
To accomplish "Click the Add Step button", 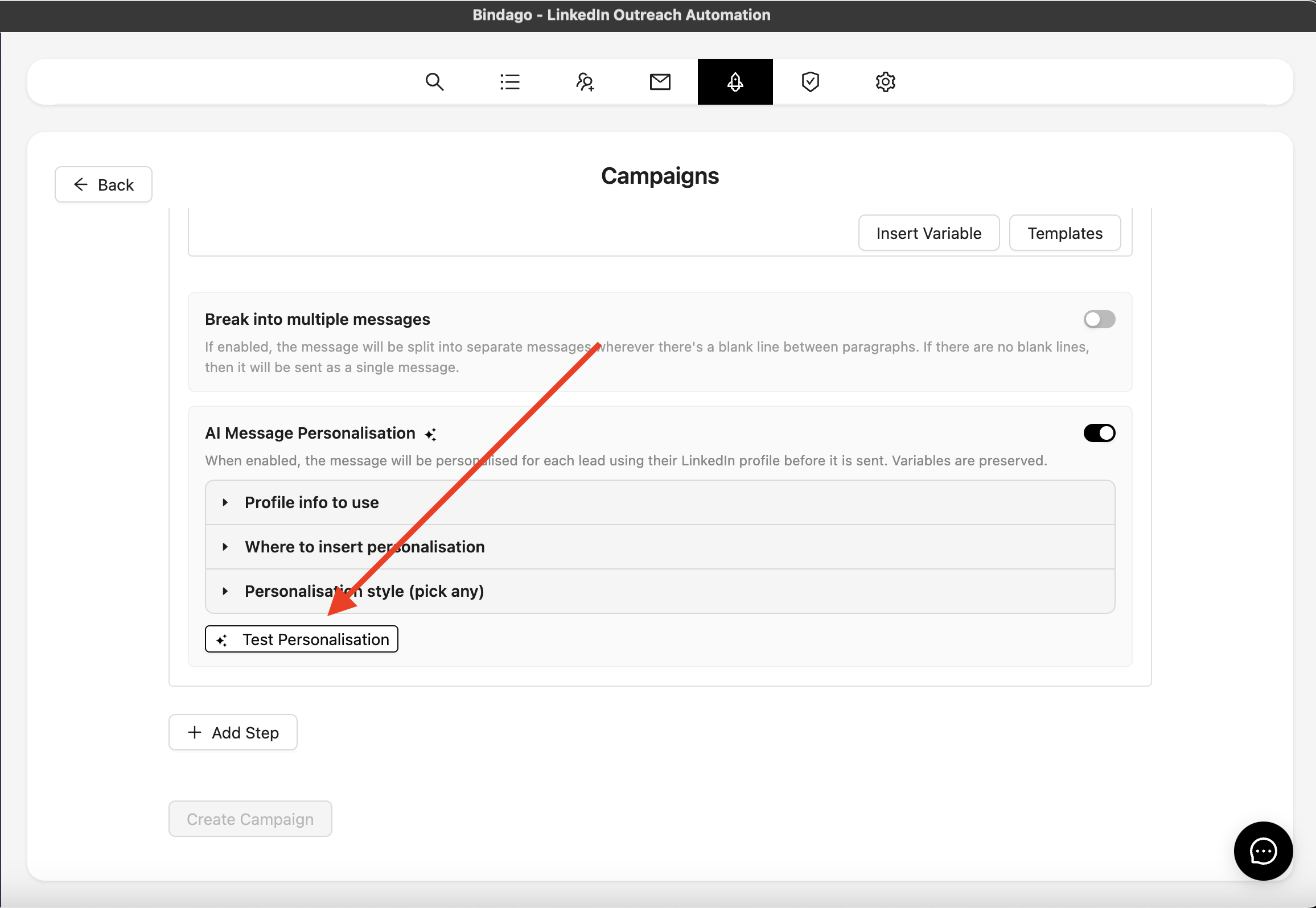I will pyautogui.click(x=233, y=732).
